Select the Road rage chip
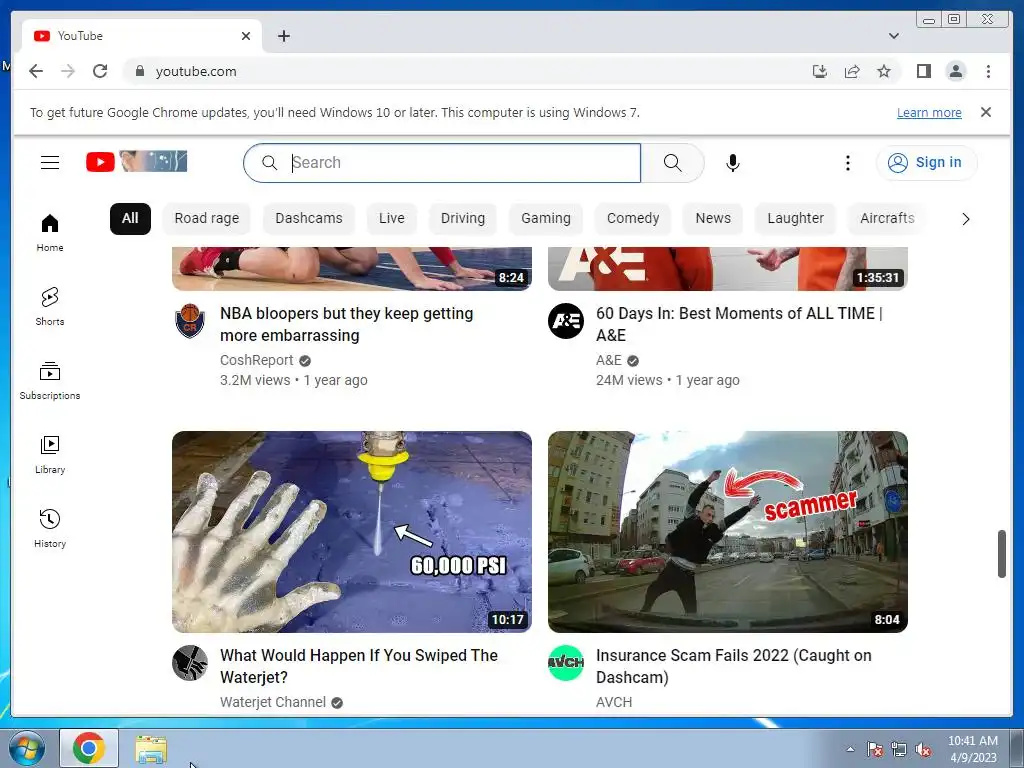The width and height of the screenshot is (1024, 768). point(206,218)
